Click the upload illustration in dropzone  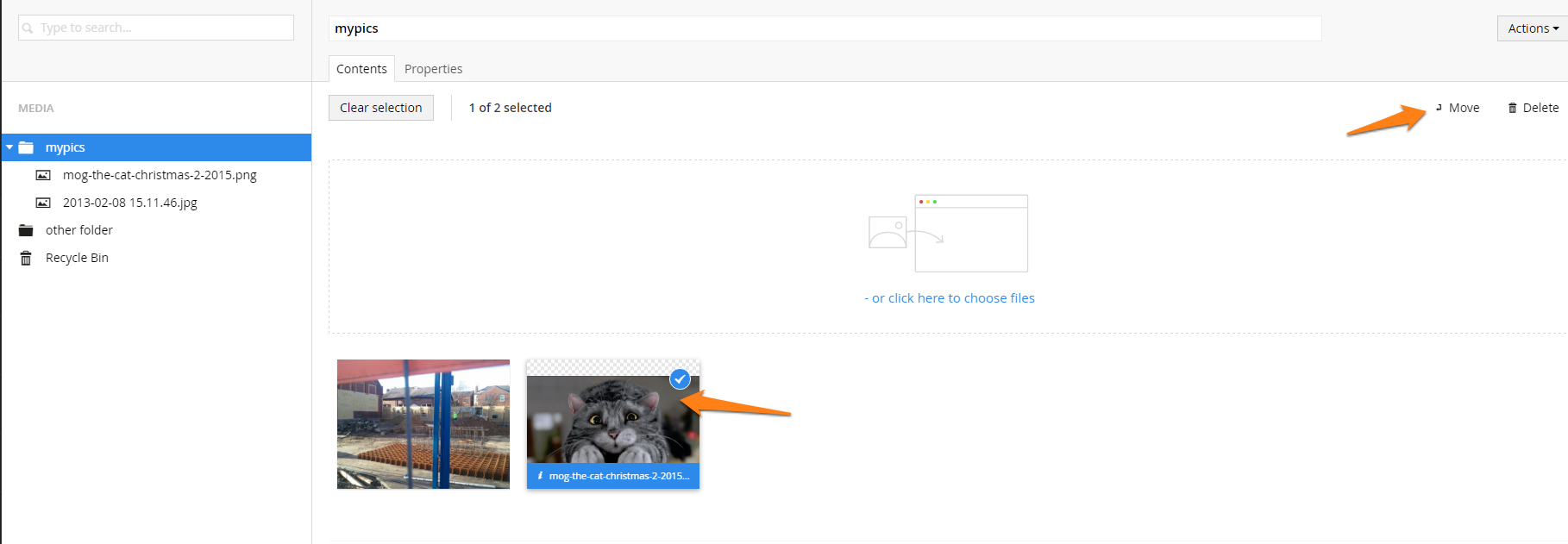(x=948, y=233)
